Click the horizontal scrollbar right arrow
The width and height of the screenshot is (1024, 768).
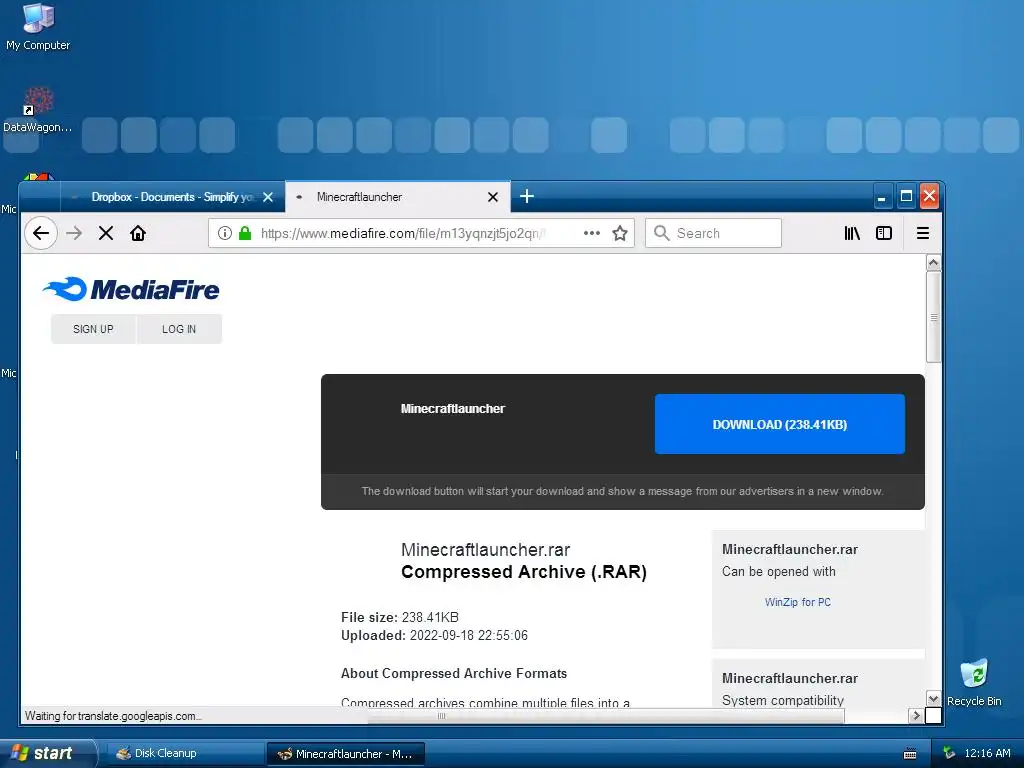coord(916,716)
